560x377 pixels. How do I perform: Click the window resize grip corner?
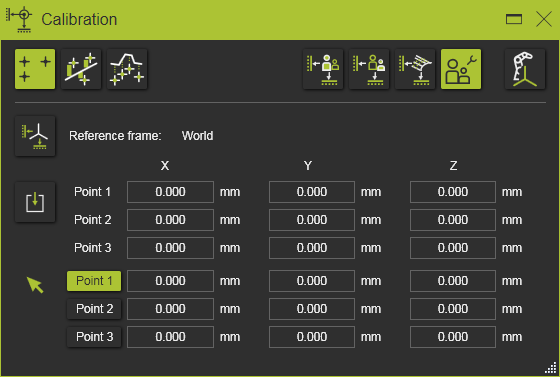[551, 368]
